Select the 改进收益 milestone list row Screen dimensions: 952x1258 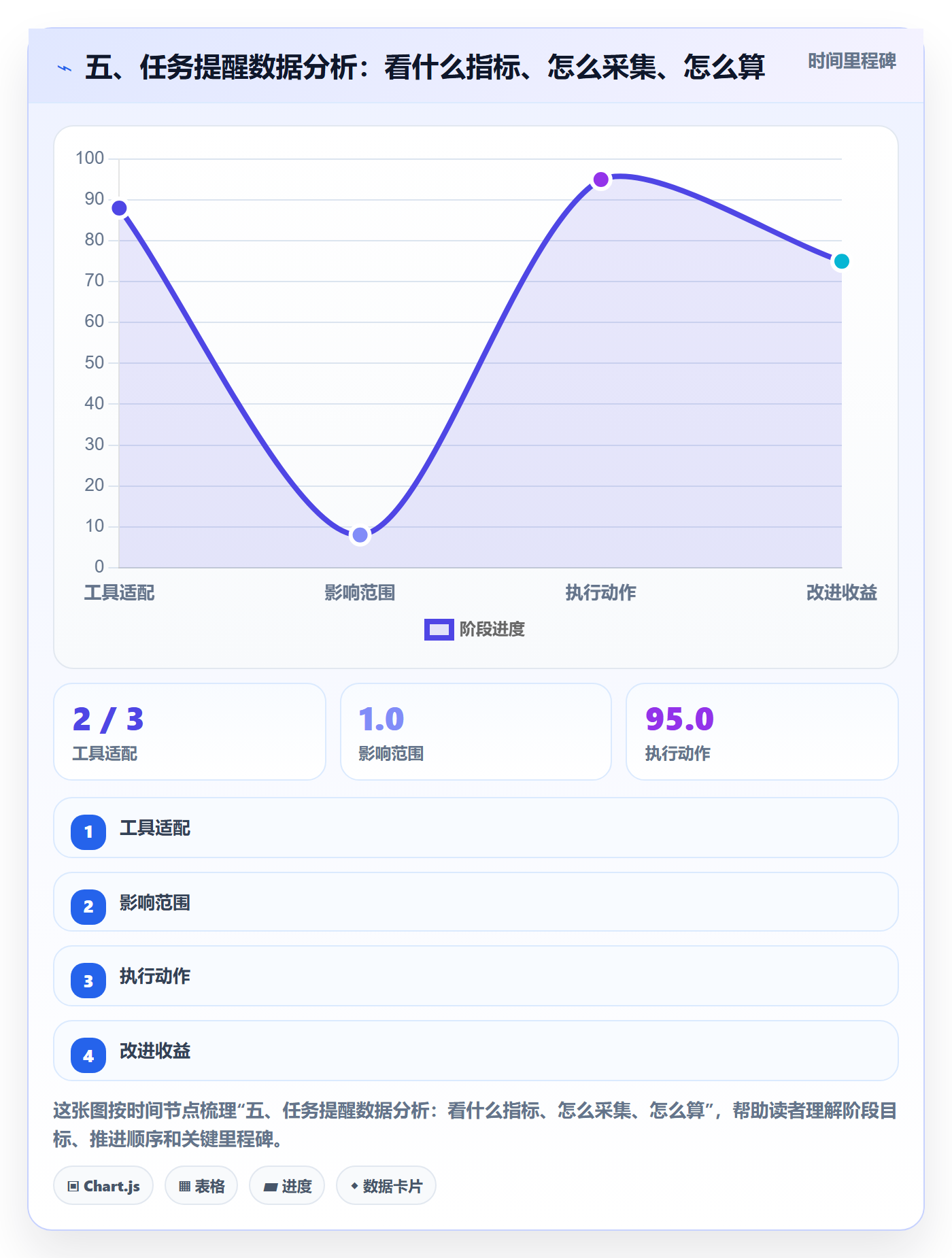[x=476, y=1051]
